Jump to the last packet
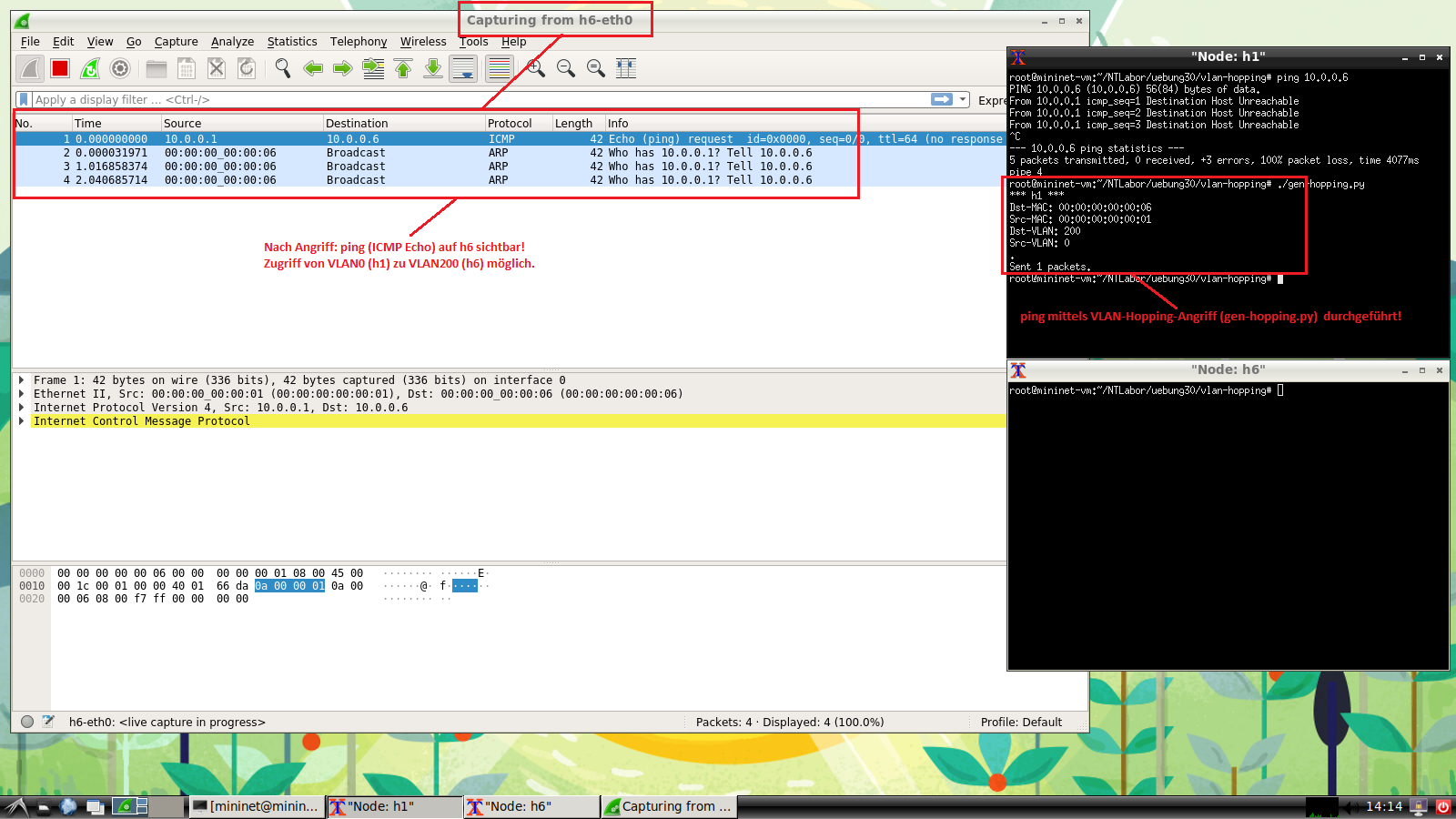1456x819 pixels. [433, 68]
